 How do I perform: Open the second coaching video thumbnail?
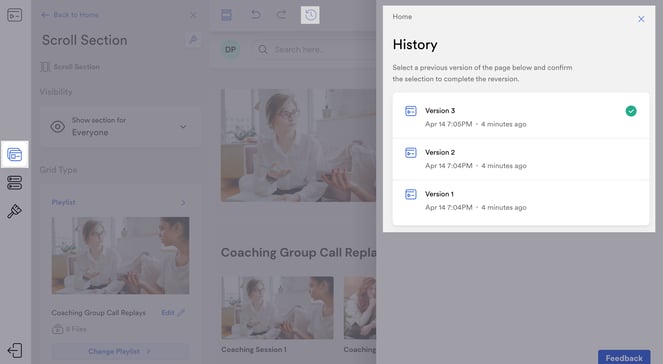click(x=360, y=308)
